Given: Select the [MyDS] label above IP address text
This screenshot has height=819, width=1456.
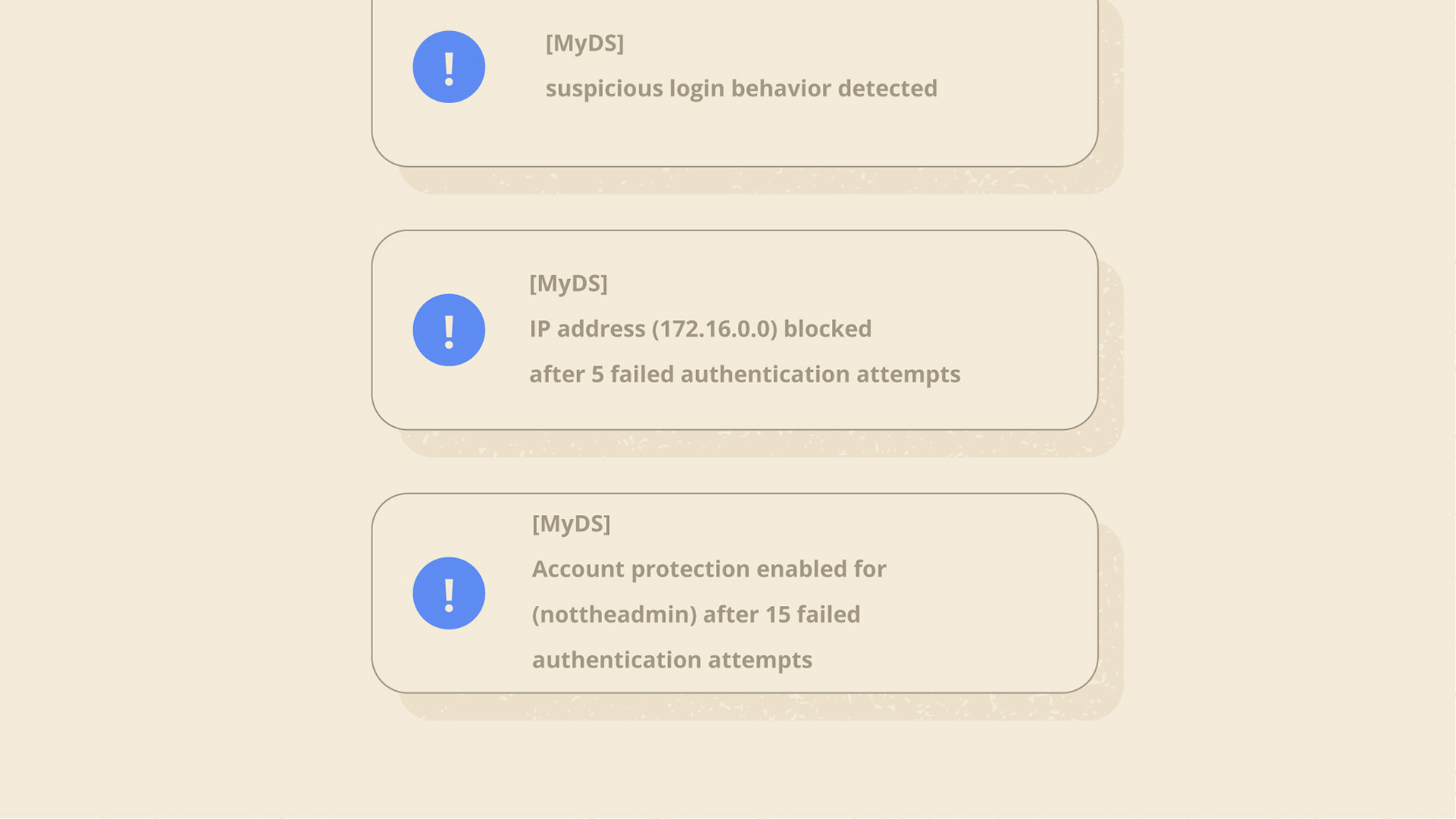Looking at the screenshot, I should [568, 284].
